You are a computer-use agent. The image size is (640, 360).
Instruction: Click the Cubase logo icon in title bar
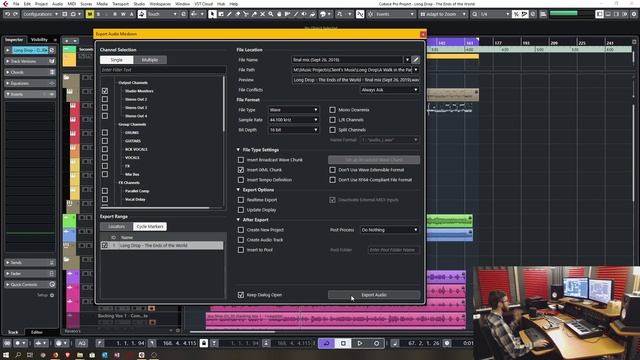[5, 4]
